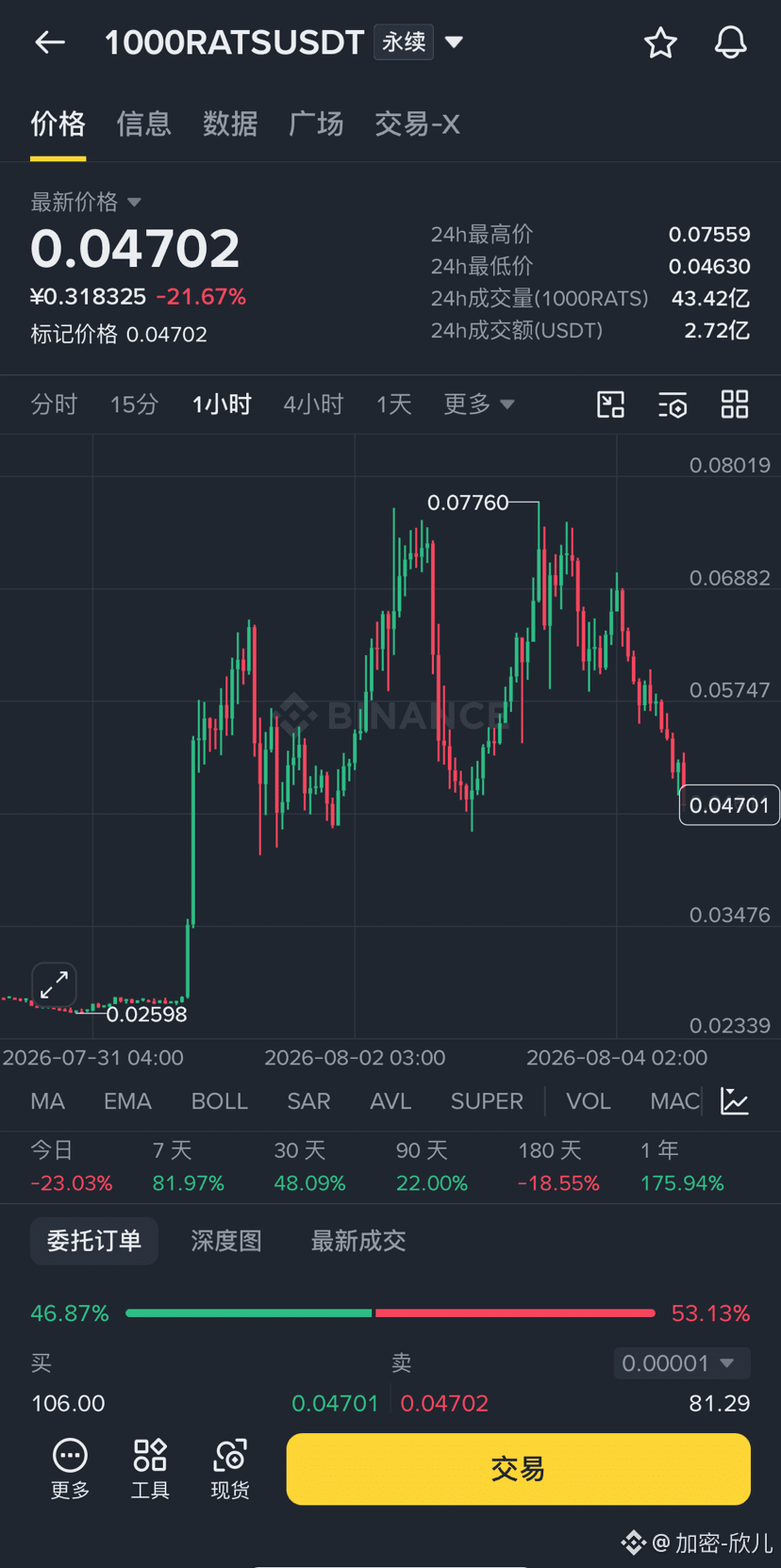781x1568 pixels.
Task: Toggle the EMA indicator
Action: tap(127, 1101)
